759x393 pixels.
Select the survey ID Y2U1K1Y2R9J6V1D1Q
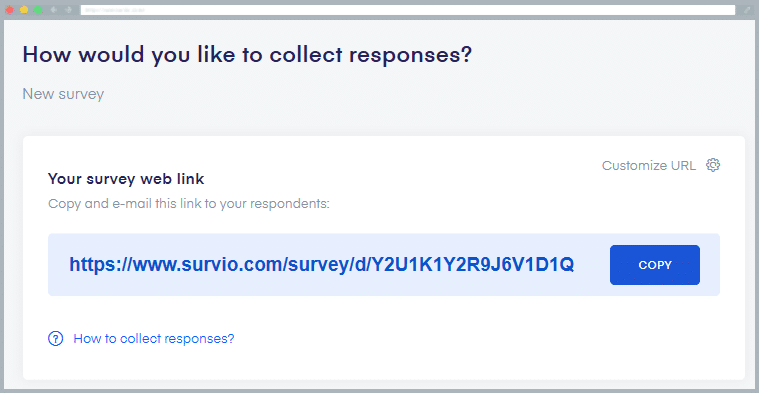(472, 265)
